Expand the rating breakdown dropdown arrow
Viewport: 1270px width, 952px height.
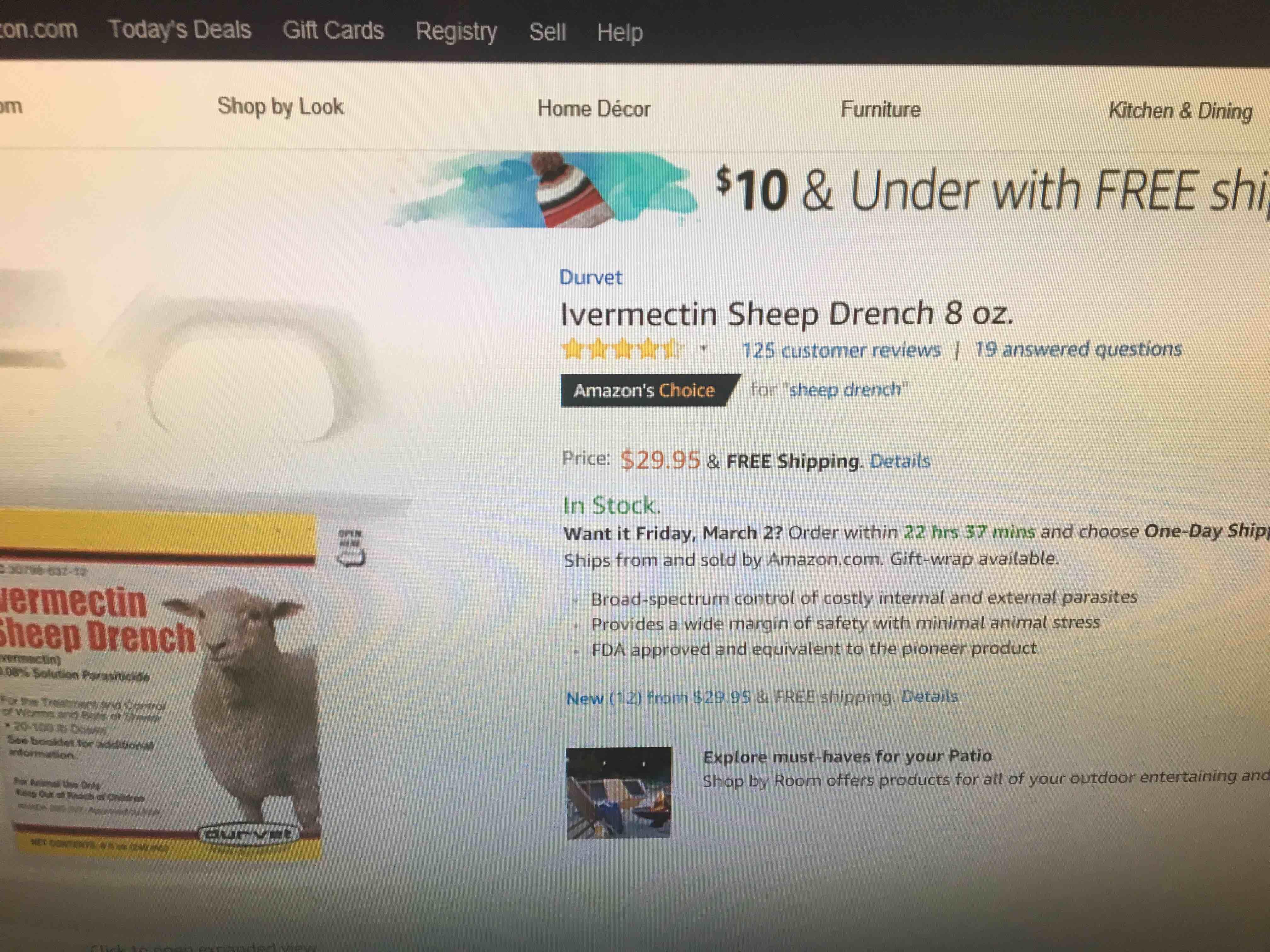tap(703, 348)
